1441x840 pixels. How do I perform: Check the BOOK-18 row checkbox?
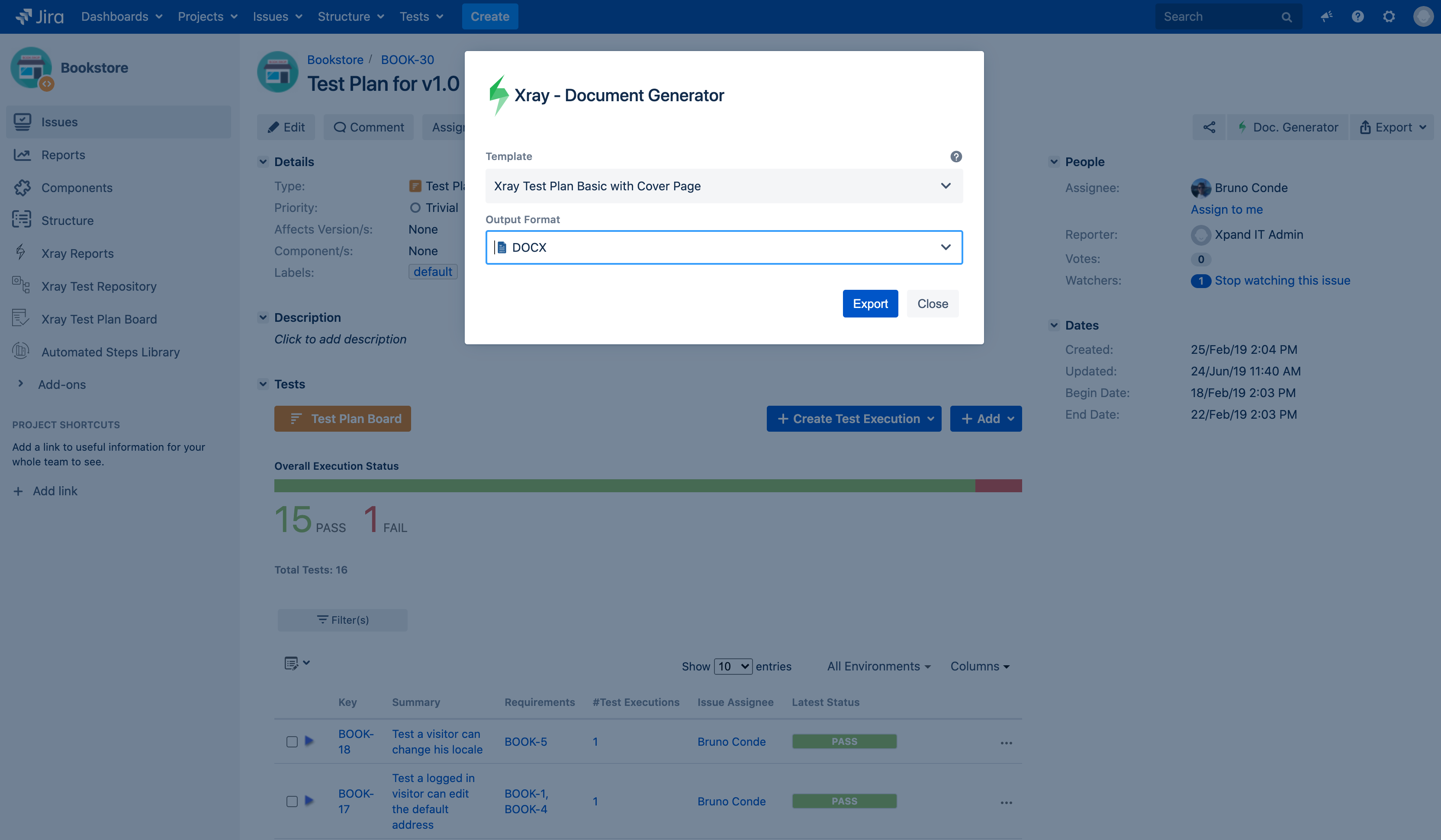[x=292, y=742]
